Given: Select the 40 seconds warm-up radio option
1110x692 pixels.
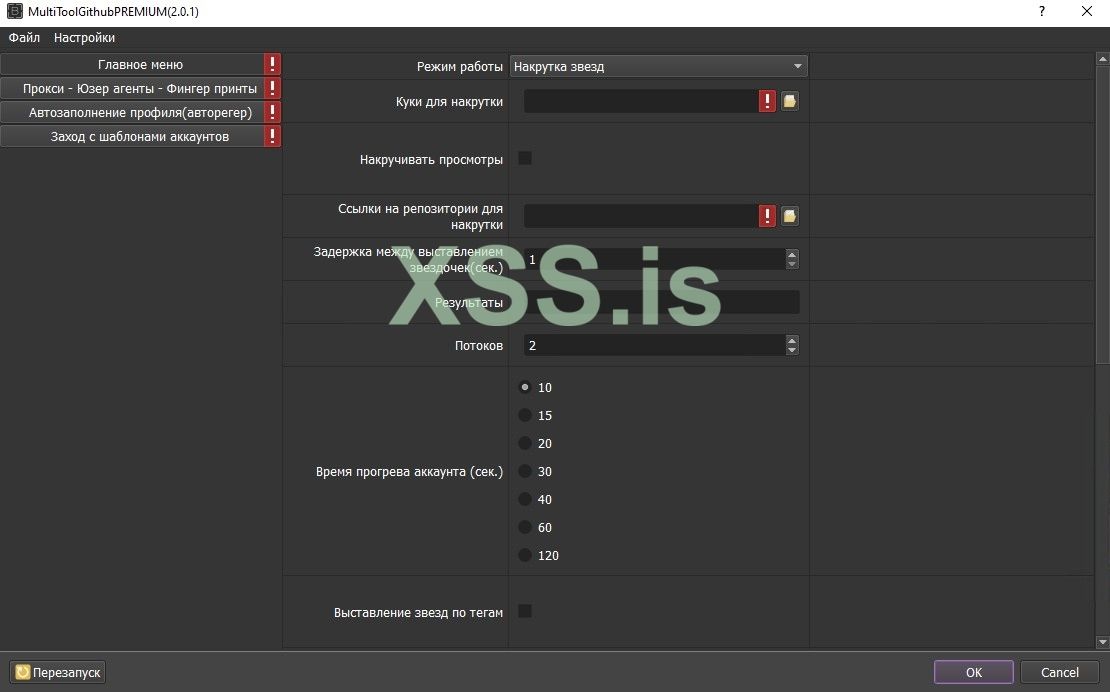Looking at the screenshot, I should 525,499.
